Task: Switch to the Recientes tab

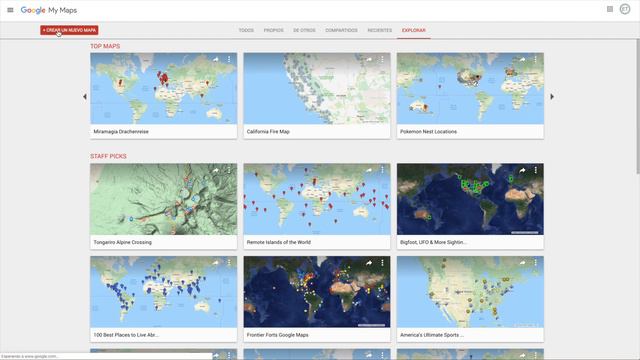Action: (380, 30)
